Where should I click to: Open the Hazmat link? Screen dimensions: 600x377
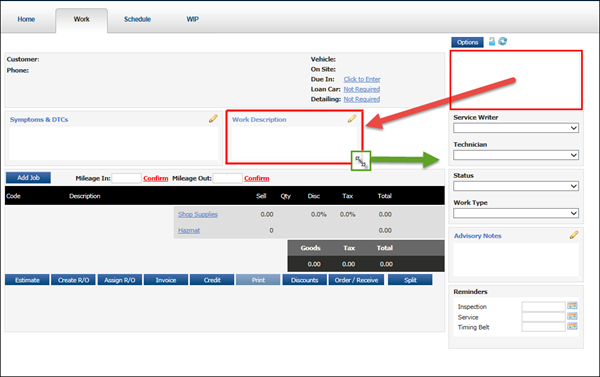[x=189, y=230]
